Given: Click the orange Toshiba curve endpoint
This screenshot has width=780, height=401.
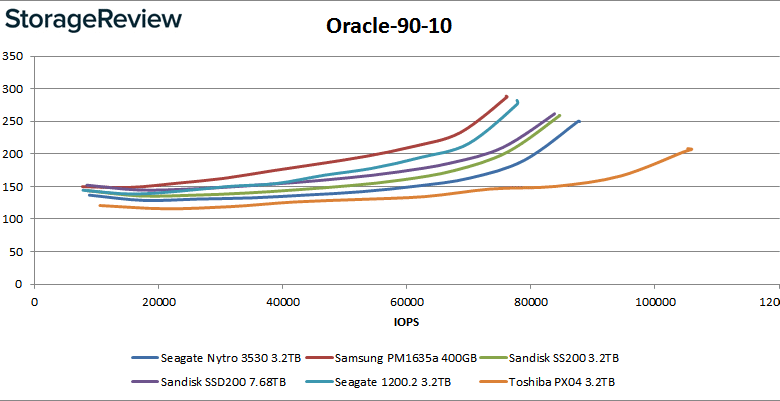Looking at the screenshot, I should (690, 149).
